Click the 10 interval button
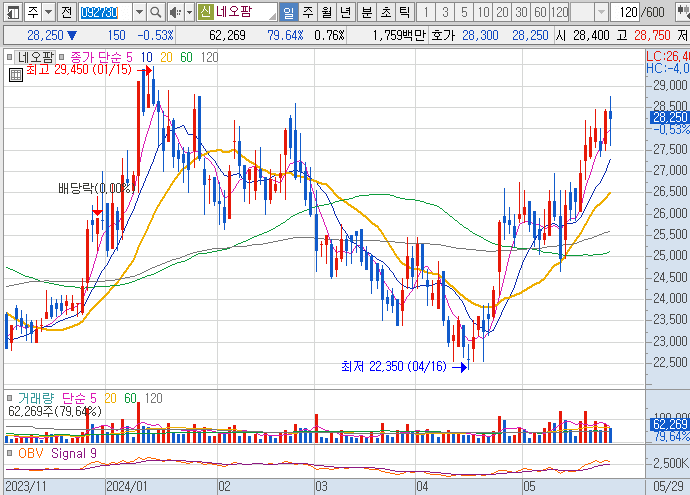 483,12
